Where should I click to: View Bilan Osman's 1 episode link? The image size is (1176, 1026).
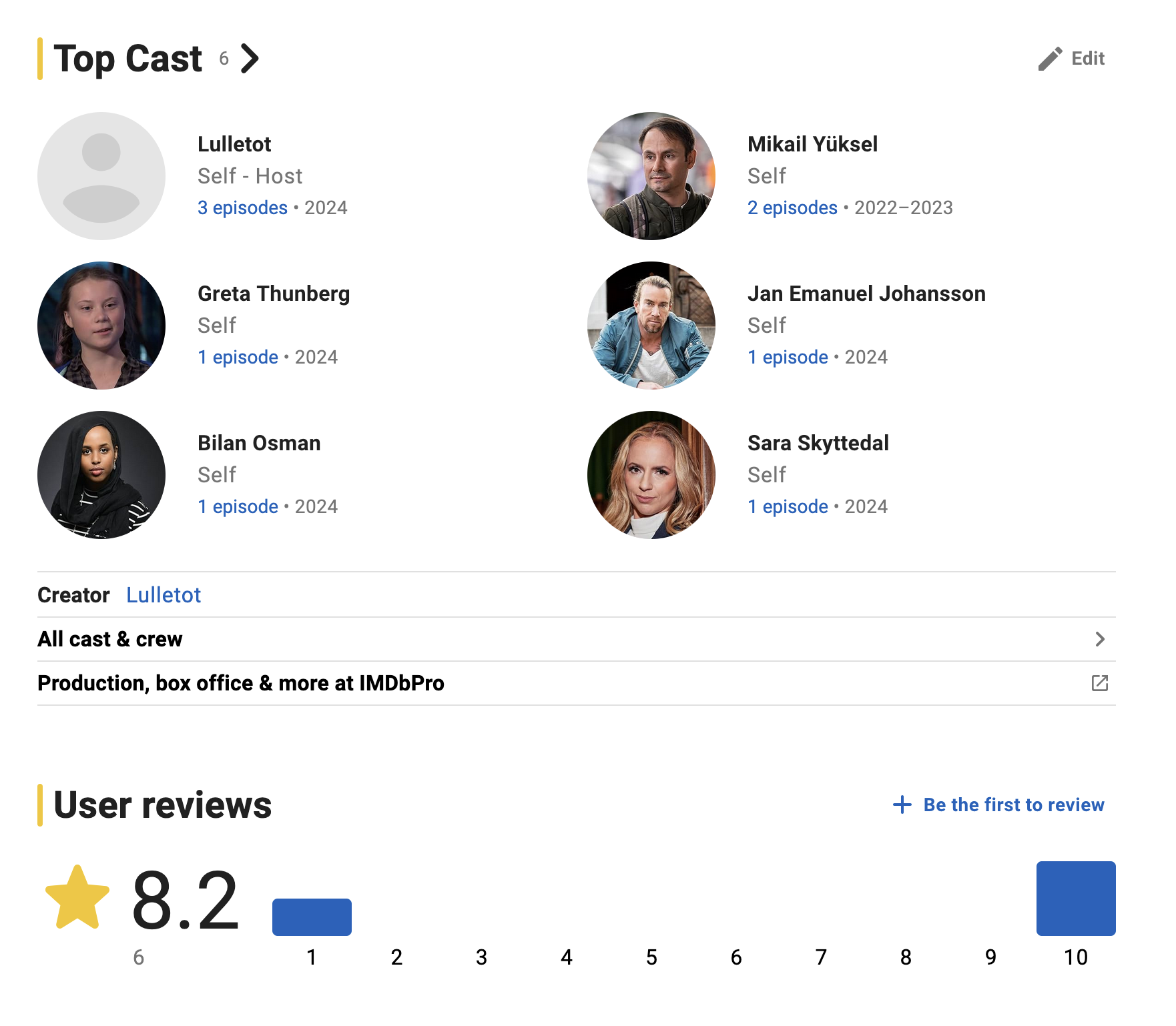click(x=238, y=507)
